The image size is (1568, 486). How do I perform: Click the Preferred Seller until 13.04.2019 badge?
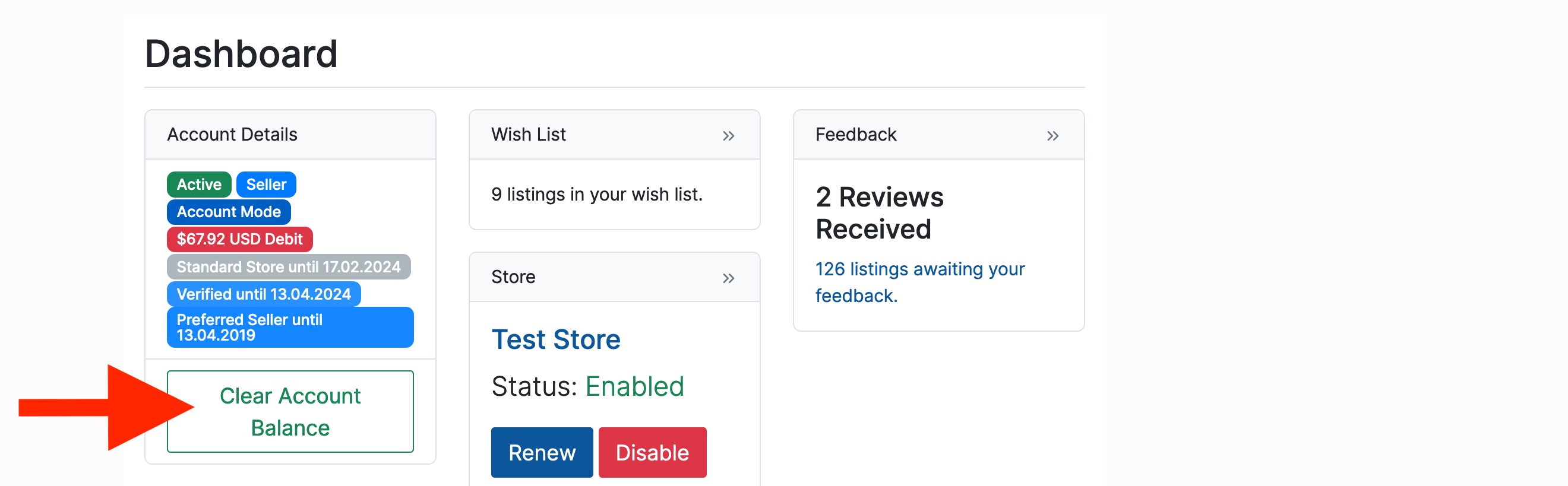[x=290, y=327]
